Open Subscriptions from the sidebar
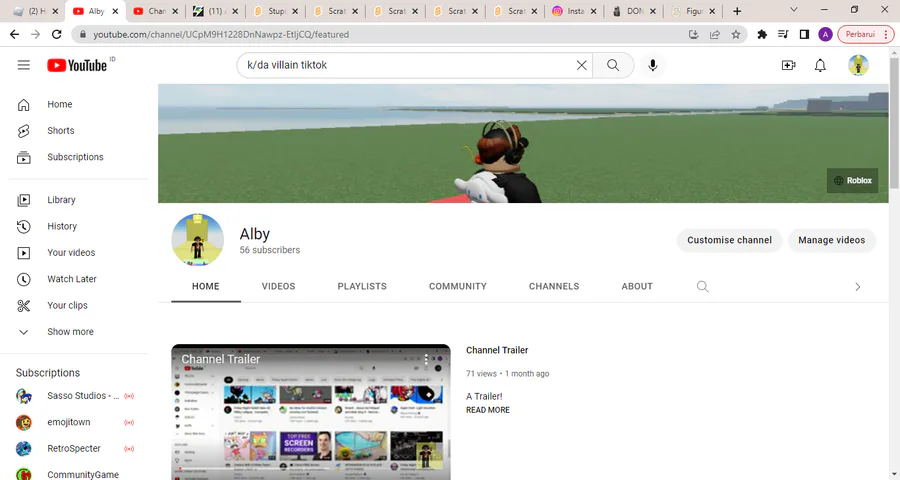This screenshot has width=900, height=480. click(x=75, y=157)
